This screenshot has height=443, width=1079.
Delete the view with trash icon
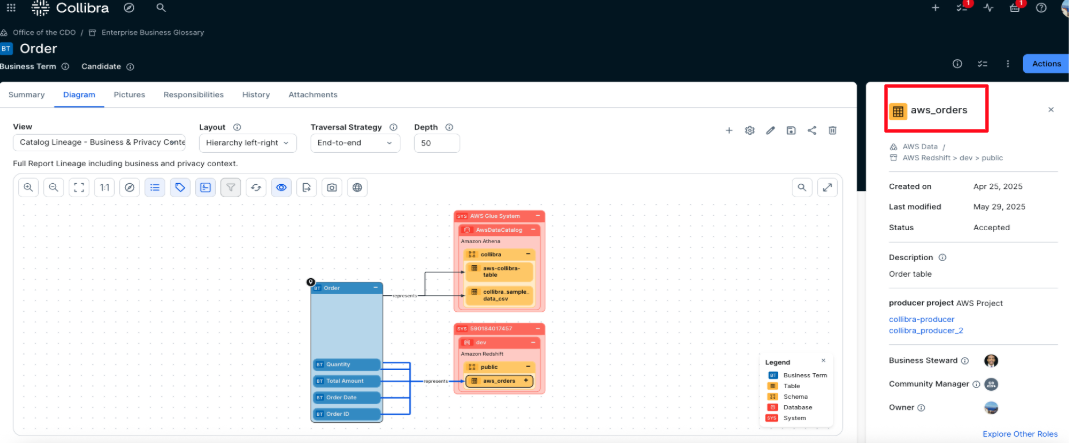click(x=833, y=130)
